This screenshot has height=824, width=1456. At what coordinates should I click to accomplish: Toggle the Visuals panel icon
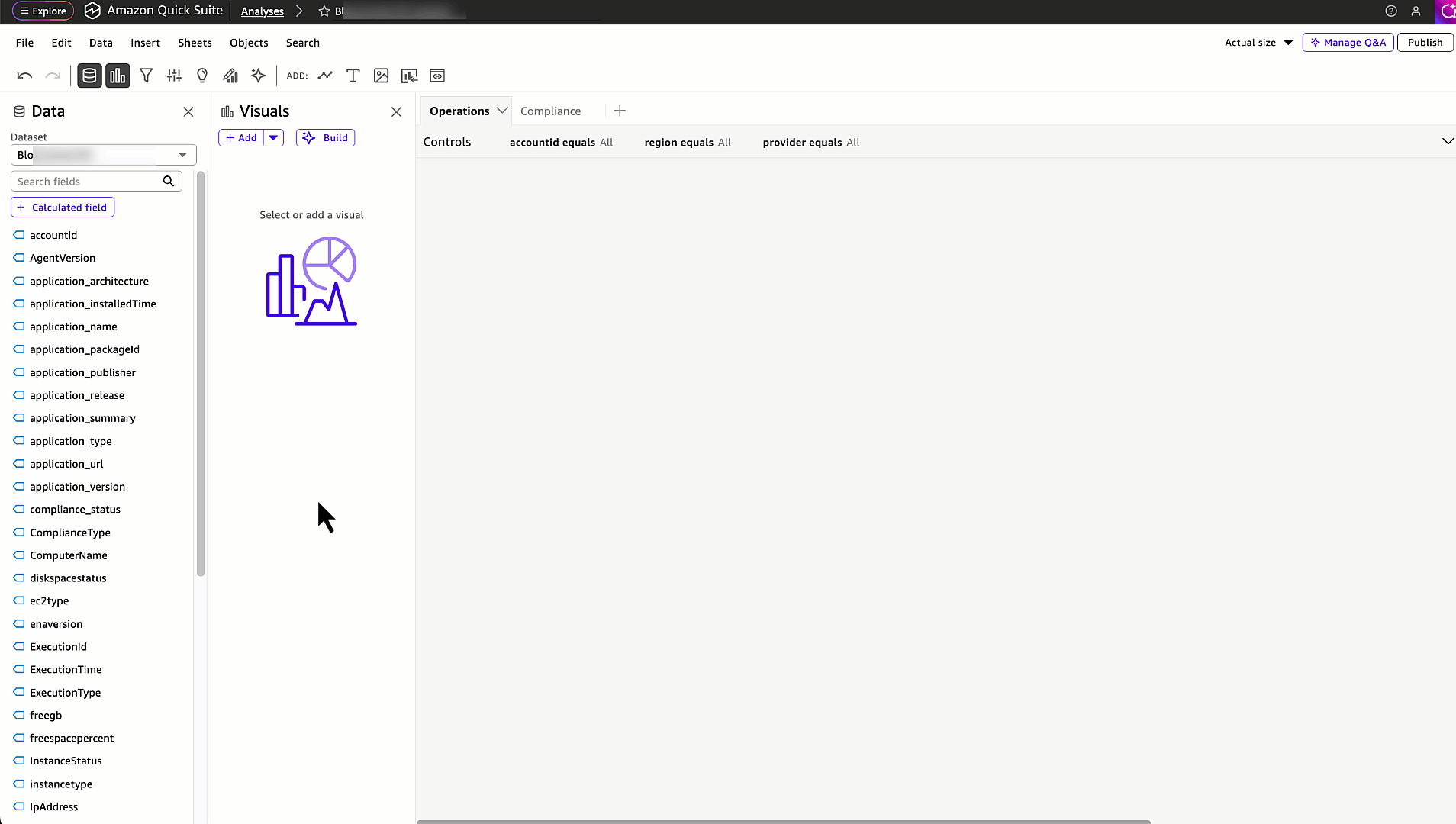click(x=117, y=76)
